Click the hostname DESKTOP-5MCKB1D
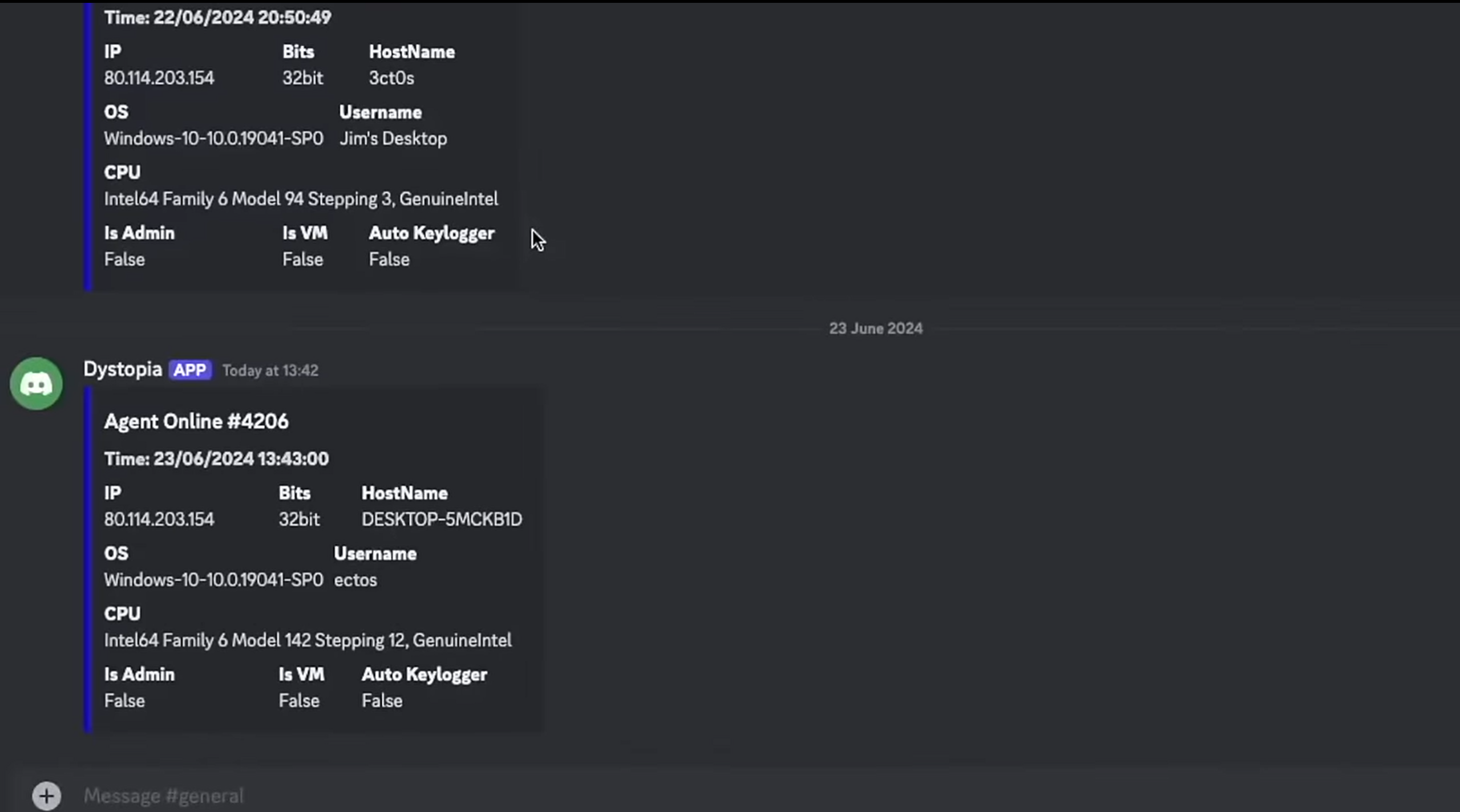Screen dimensions: 1460x812 (x=442, y=519)
